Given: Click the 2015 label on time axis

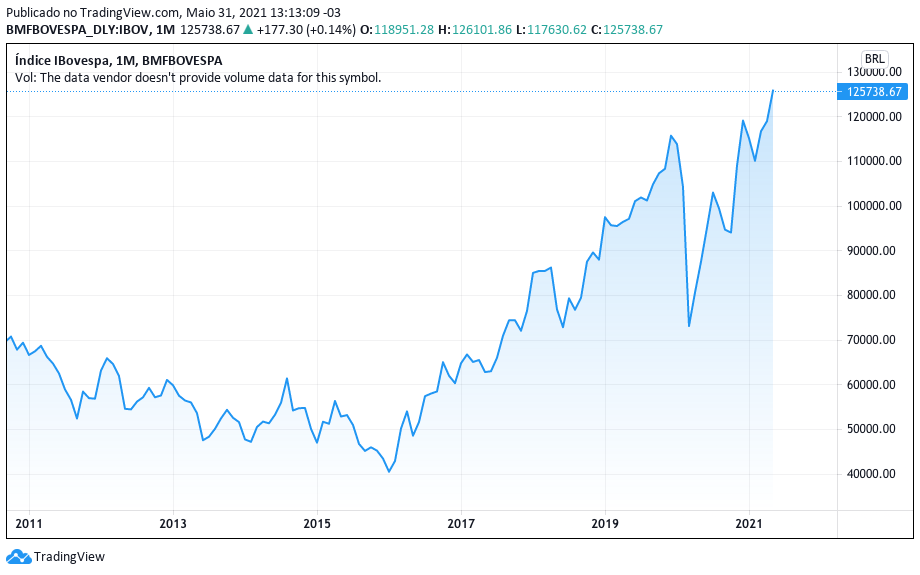Looking at the screenshot, I should tap(317, 523).
